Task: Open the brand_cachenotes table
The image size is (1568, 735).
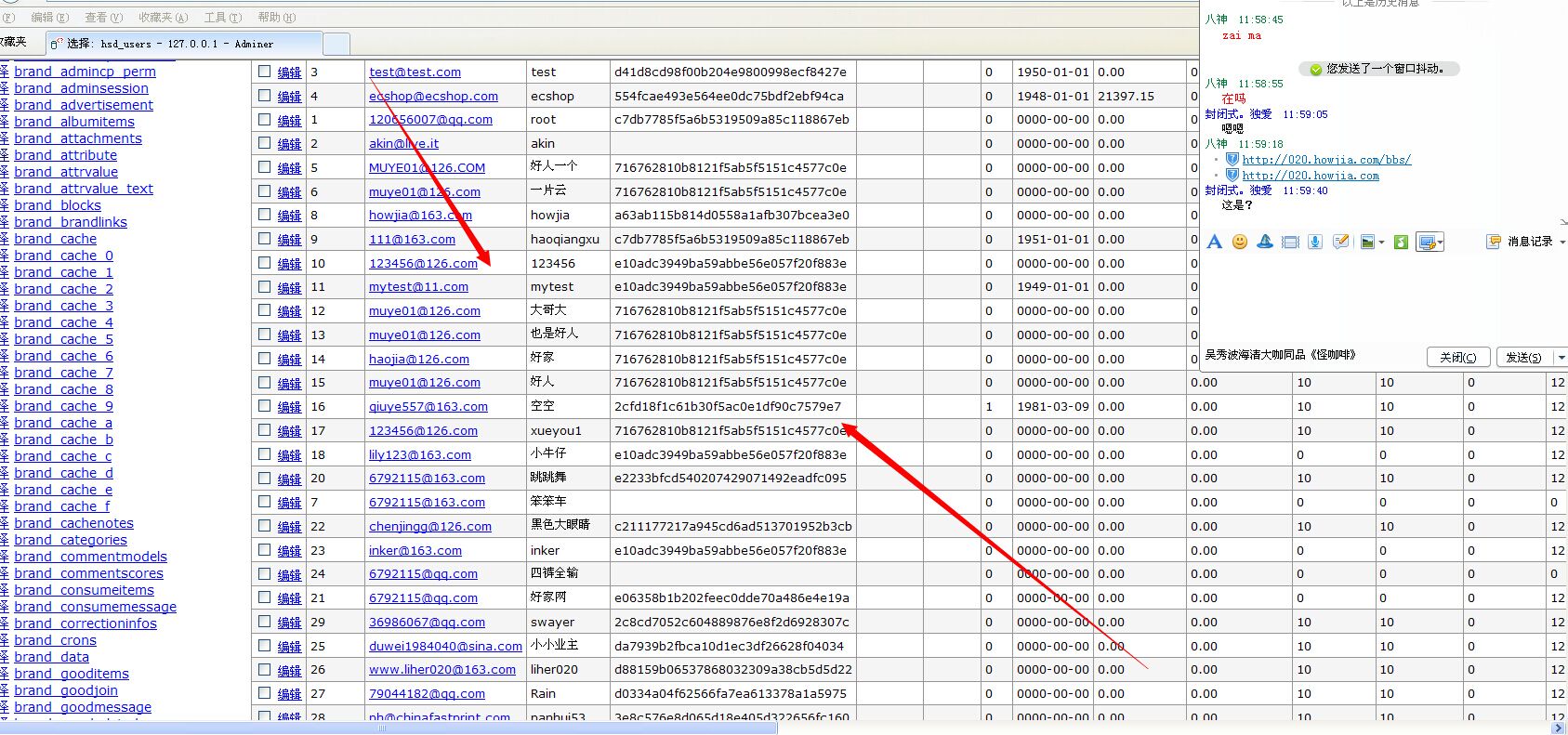Action: click(x=73, y=523)
